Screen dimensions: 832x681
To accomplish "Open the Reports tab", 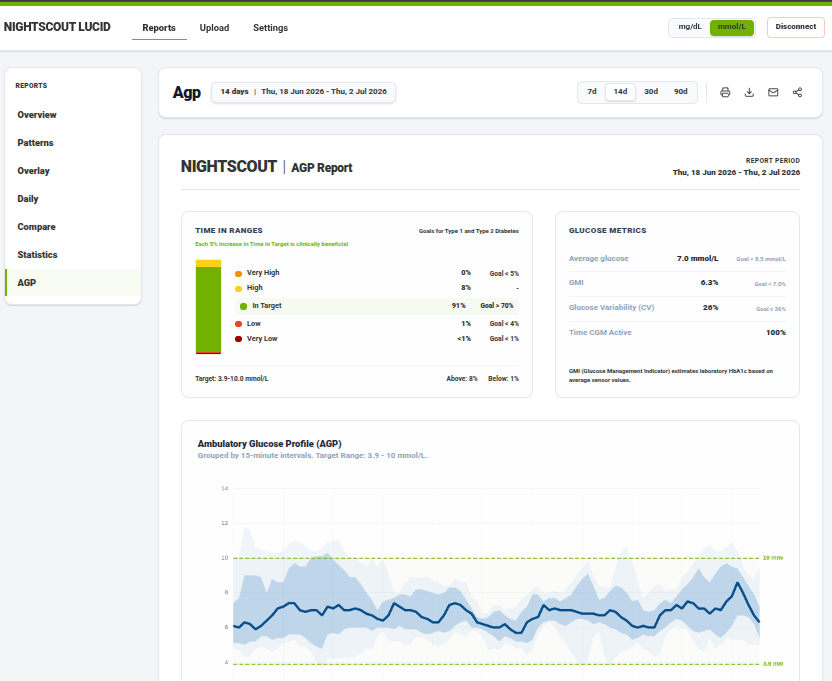I will tap(159, 28).
